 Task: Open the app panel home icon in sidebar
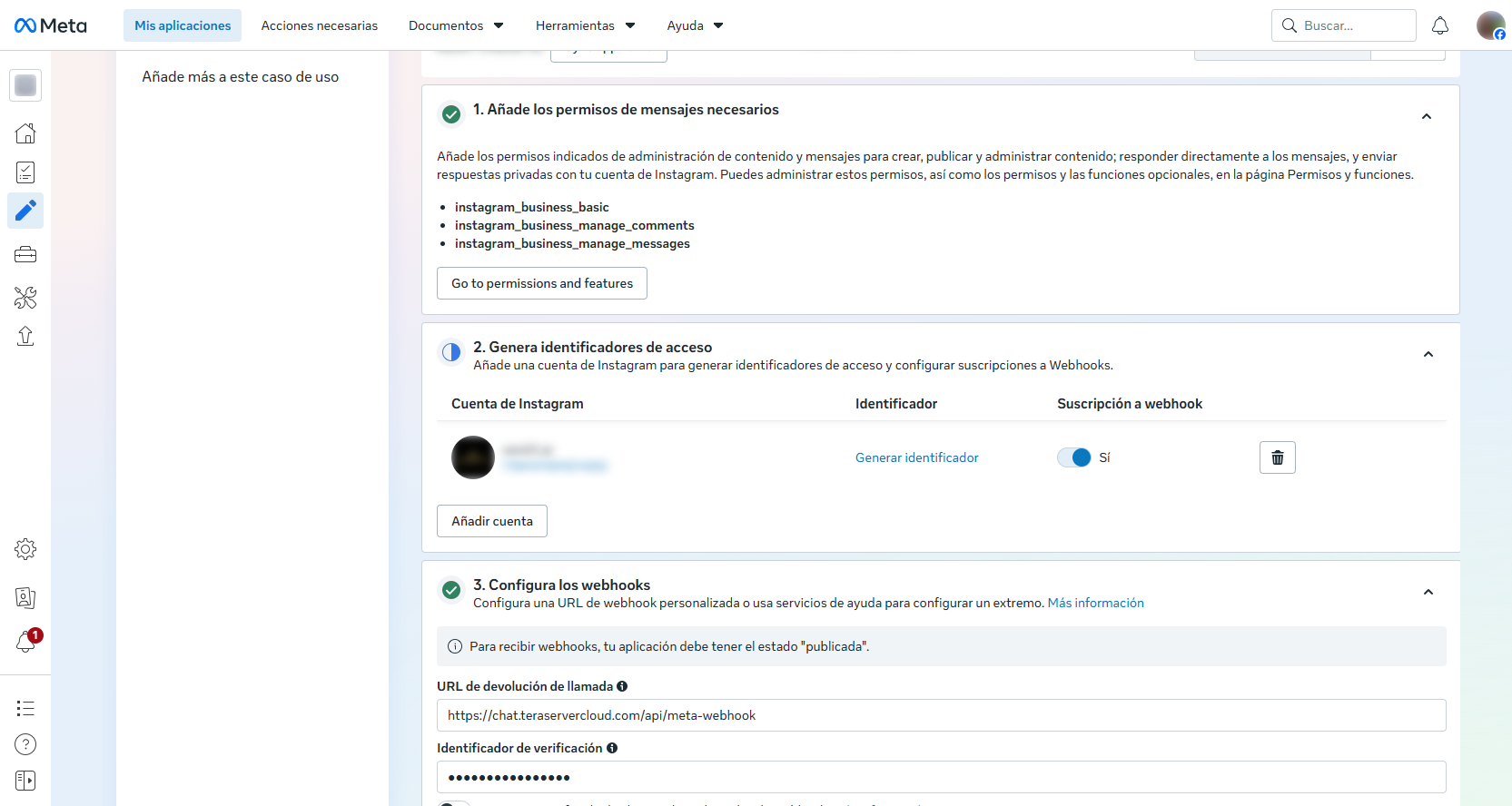25,133
